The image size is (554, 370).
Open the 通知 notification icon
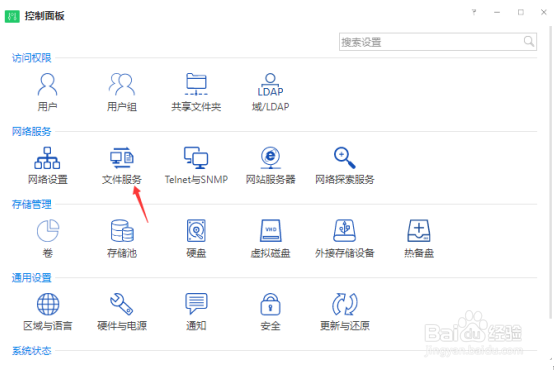pyautogui.click(x=196, y=304)
